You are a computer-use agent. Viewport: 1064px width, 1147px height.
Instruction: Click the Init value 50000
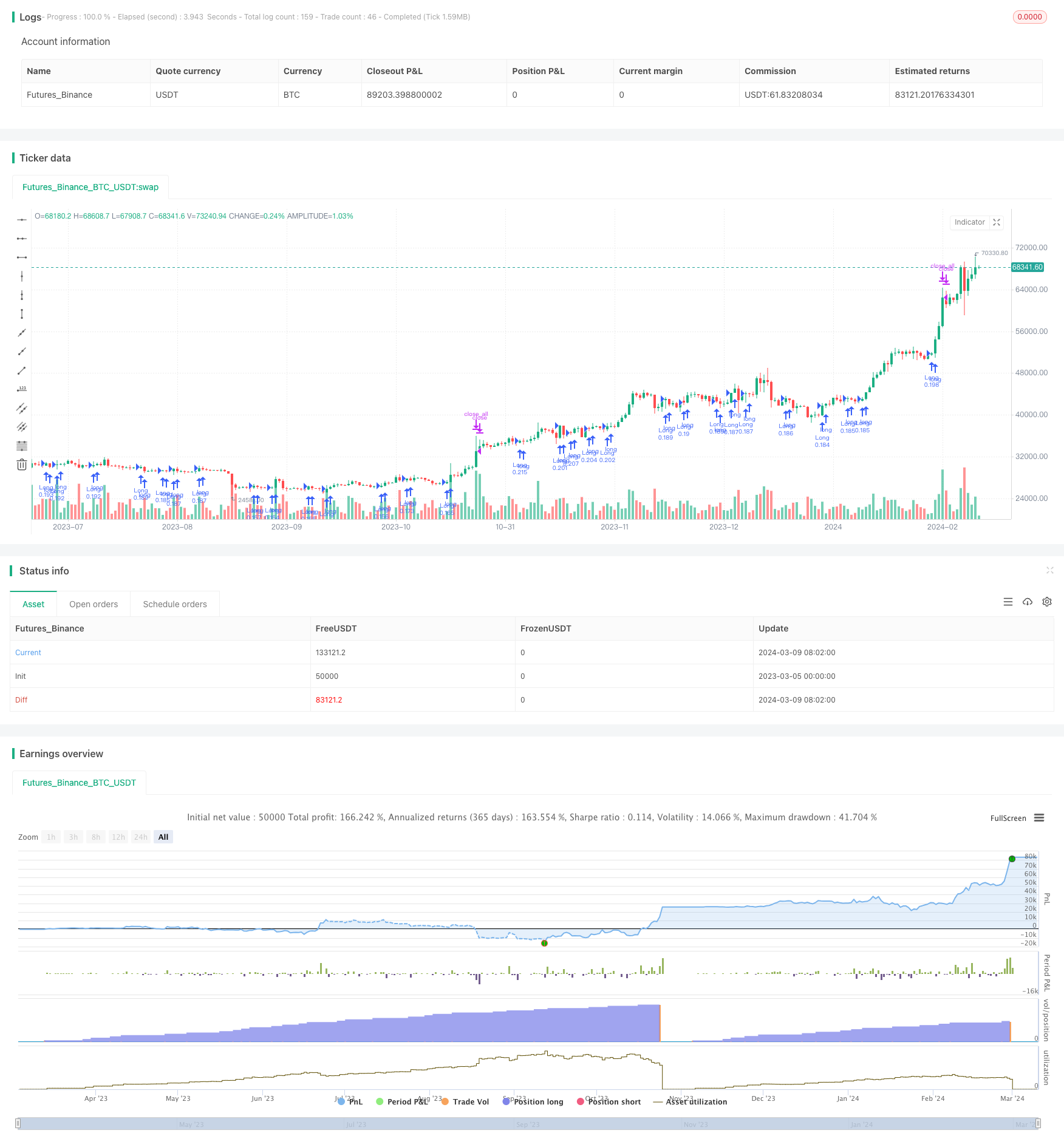tap(327, 676)
